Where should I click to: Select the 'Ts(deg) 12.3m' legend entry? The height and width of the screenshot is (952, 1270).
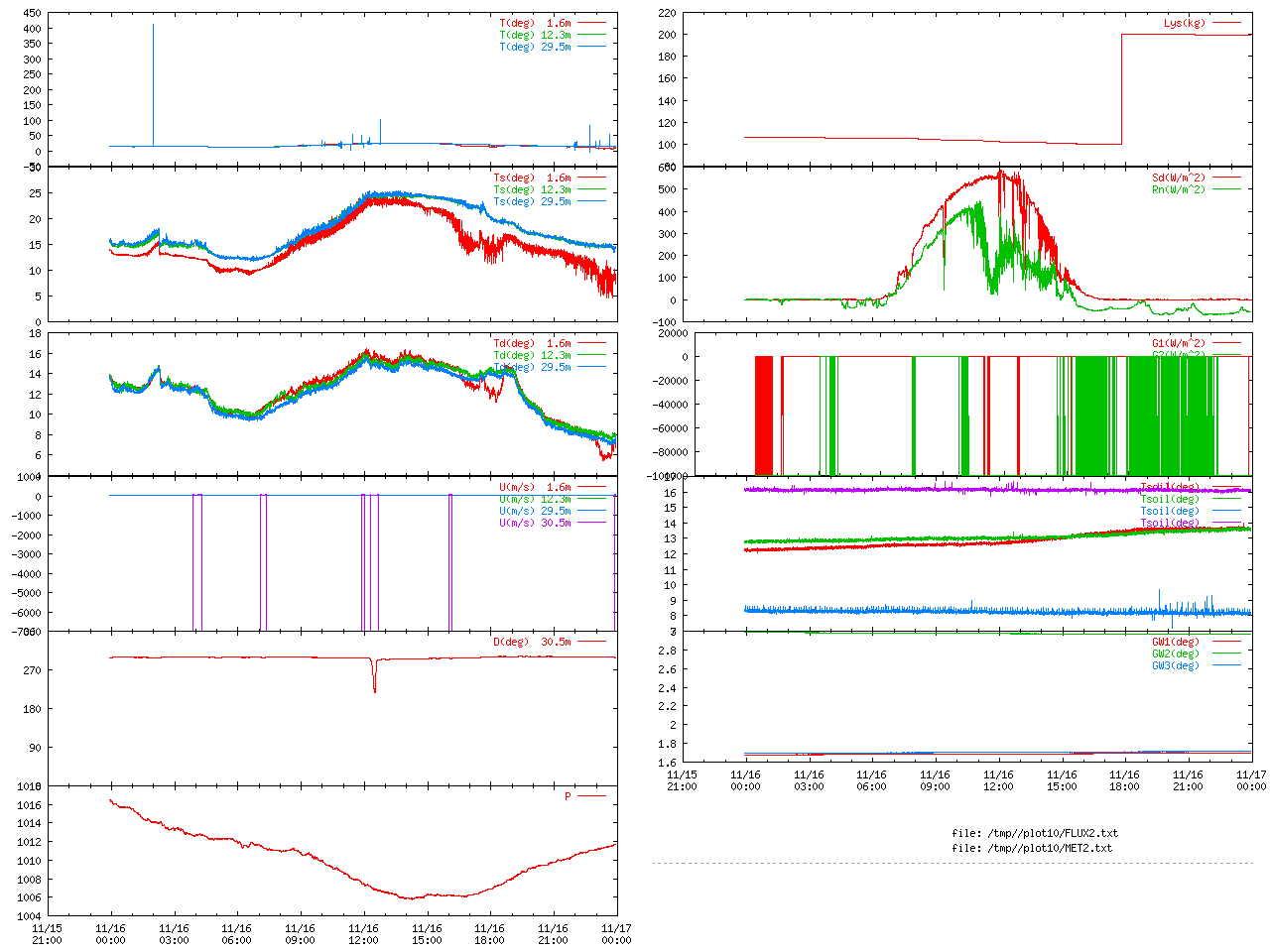coord(533,190)
